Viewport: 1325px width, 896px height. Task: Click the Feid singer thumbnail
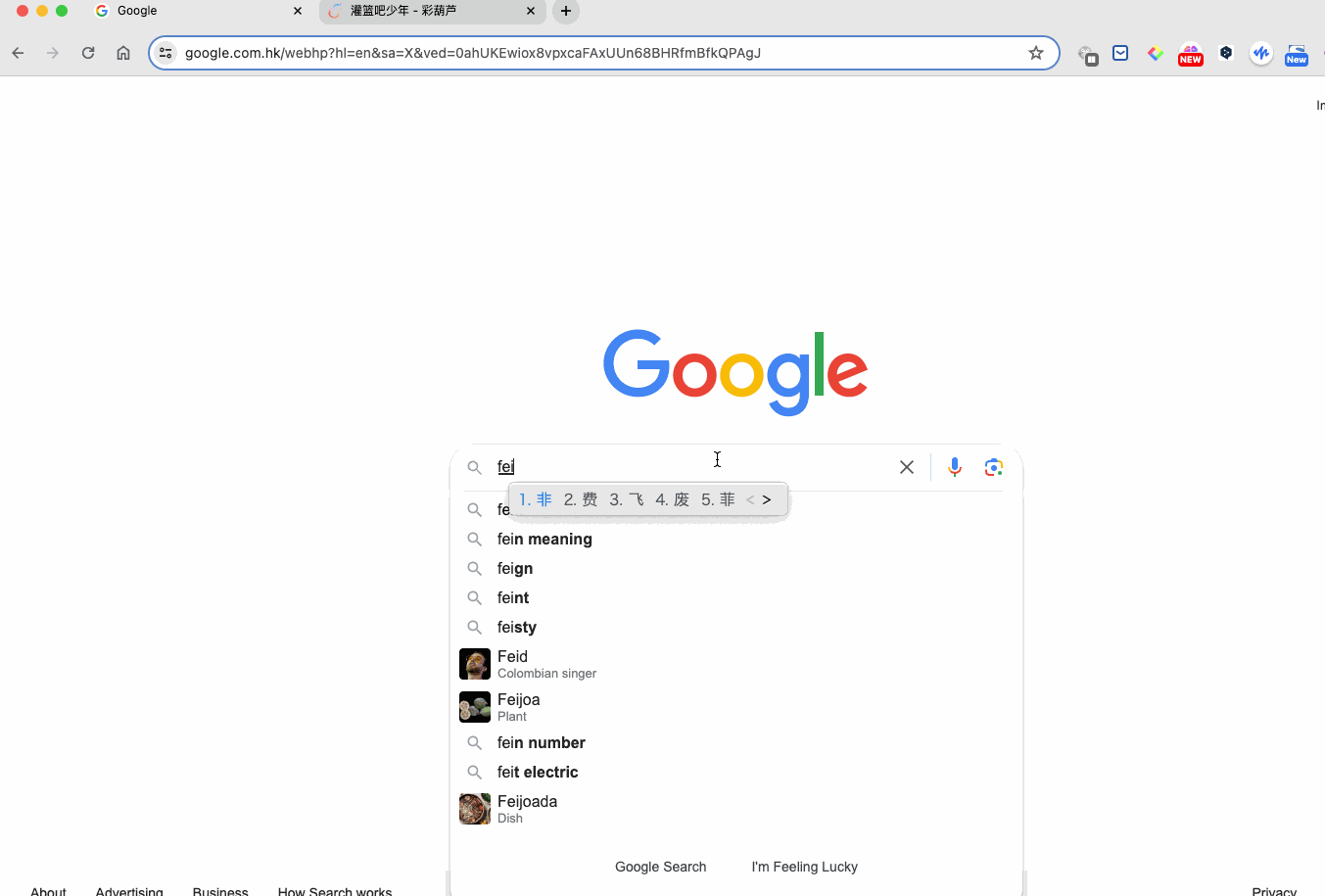(475, 664)
